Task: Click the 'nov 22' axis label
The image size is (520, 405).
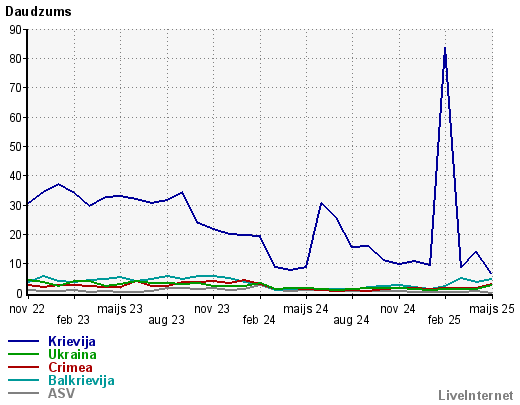Action: click(x=27, y=309)
